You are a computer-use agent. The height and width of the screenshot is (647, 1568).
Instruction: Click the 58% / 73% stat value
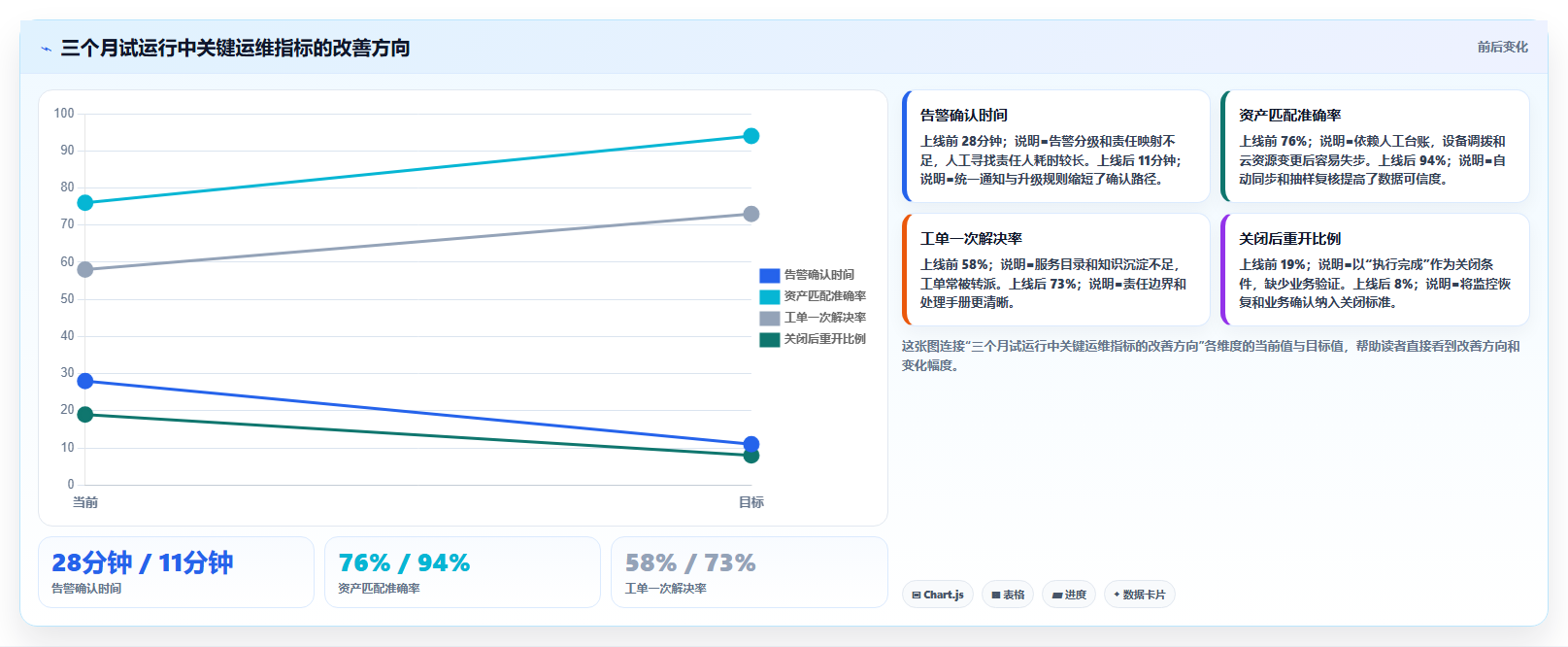click(x=690, y=563)
